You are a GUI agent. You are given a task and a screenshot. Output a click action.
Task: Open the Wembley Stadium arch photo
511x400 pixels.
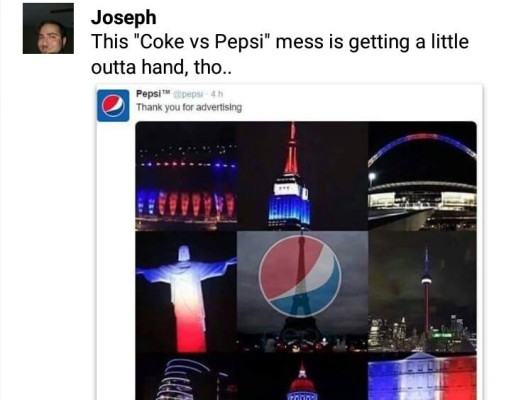(x=422, y=176)
